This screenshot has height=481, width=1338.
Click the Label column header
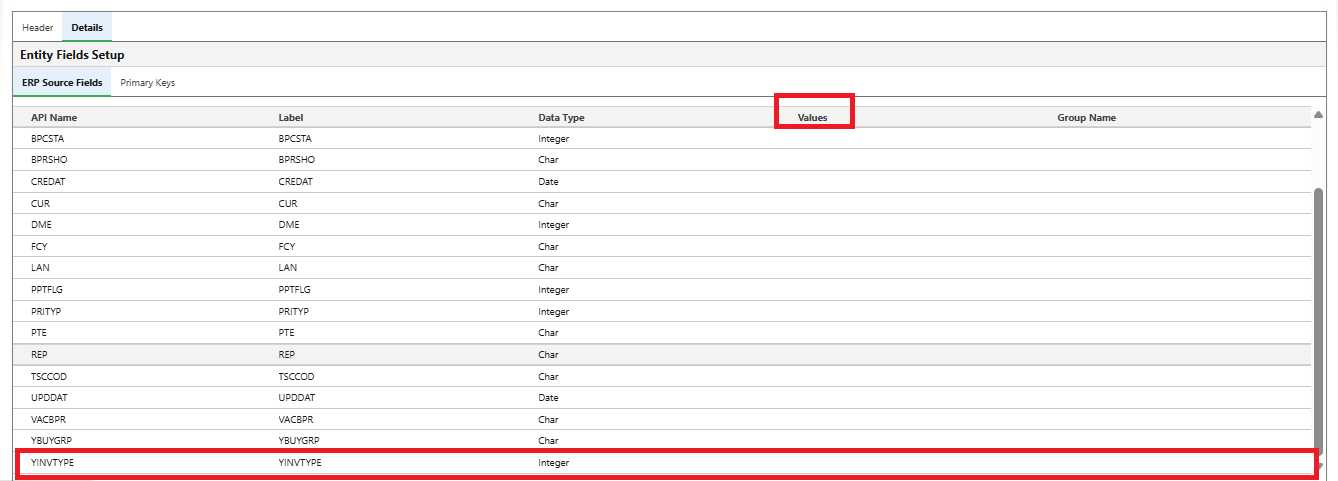point(291,118)
